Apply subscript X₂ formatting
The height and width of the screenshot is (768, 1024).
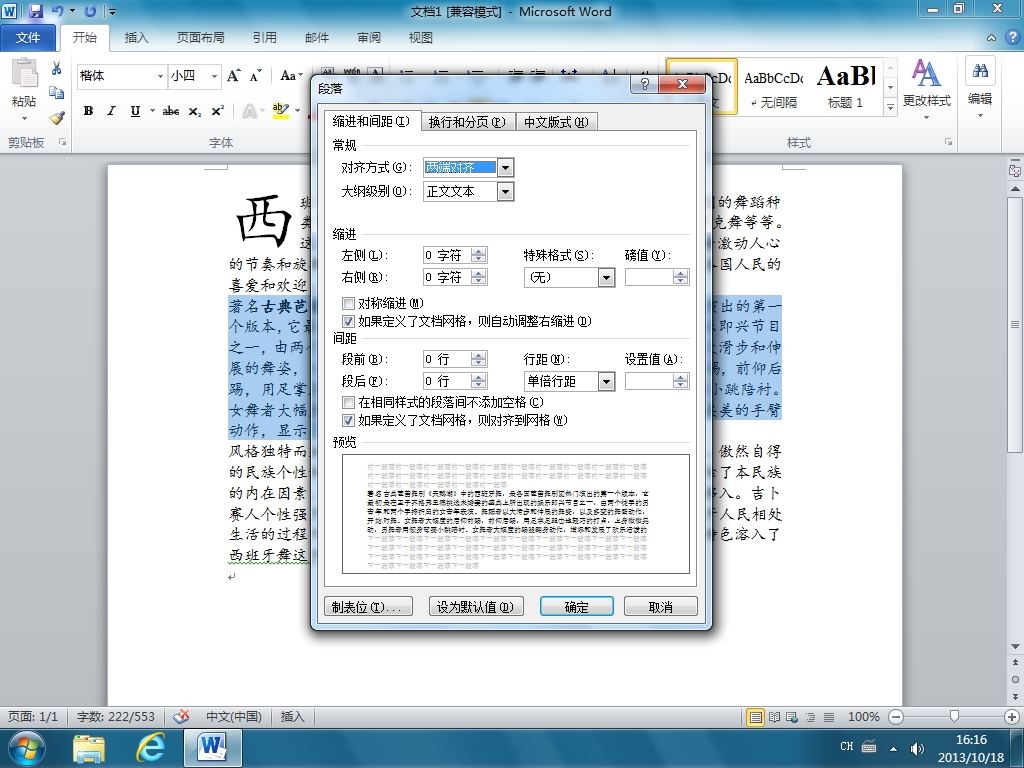point(195,112)
